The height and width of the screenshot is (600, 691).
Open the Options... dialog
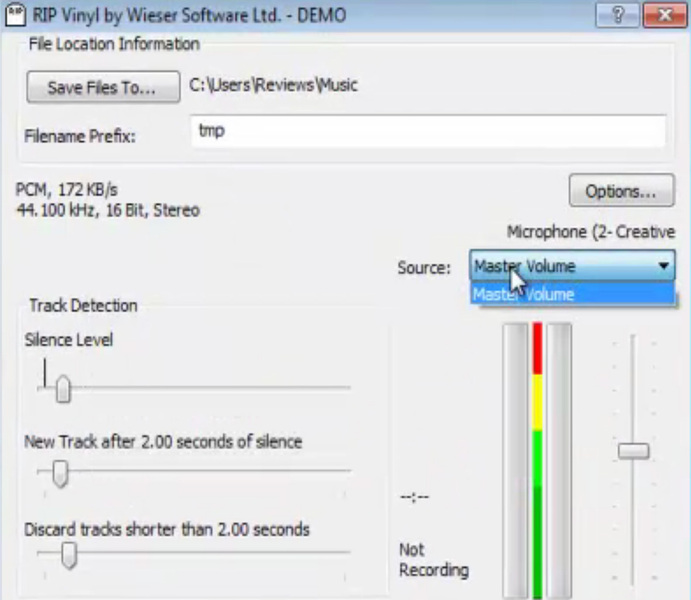[x=621, y=191]
